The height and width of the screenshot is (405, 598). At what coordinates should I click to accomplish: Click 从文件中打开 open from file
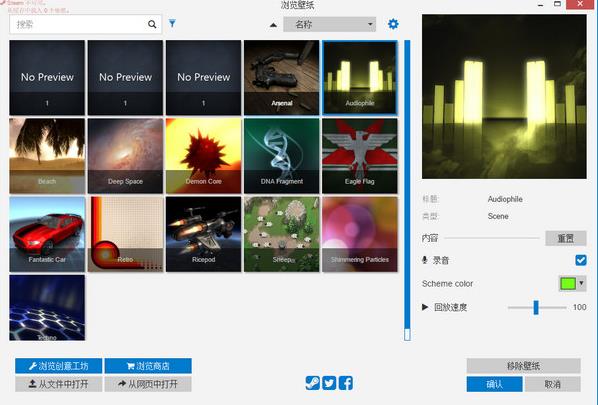(x=59, y=384)
